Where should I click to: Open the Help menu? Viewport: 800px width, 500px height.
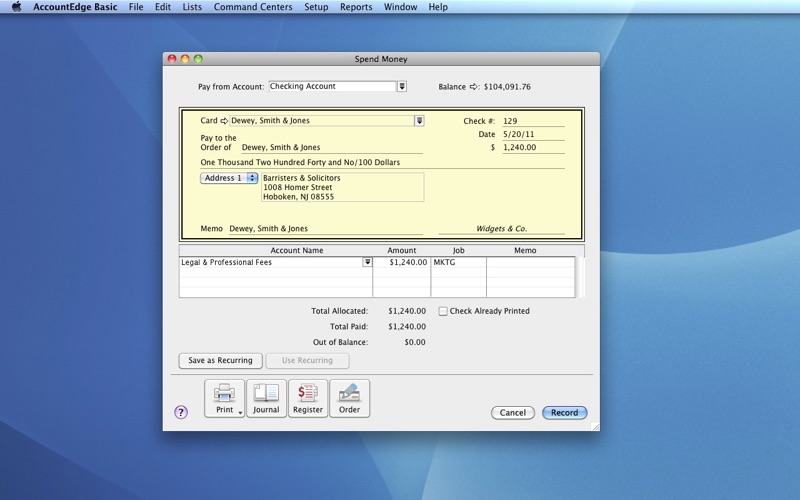tap(438, 7)
